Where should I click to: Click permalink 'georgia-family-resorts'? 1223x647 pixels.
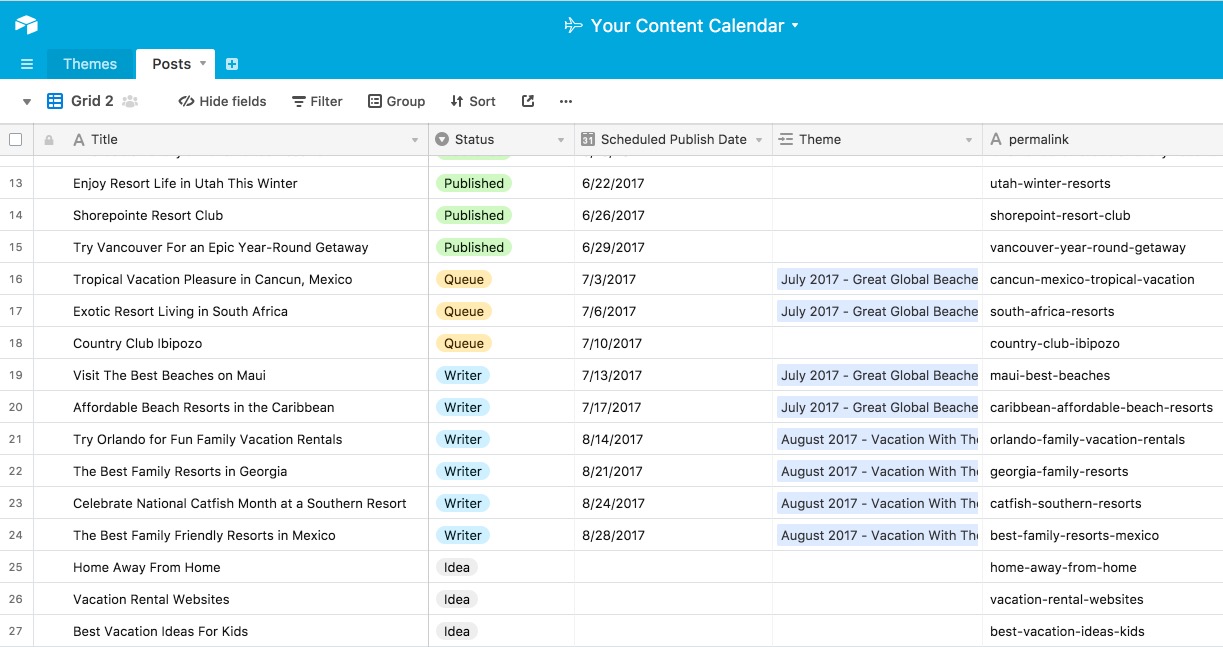point(1059,471)
